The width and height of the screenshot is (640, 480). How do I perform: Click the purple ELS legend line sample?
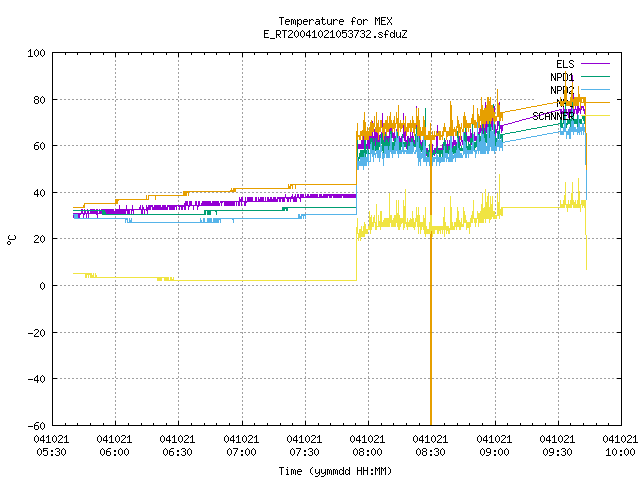click(x=595, y=64)
